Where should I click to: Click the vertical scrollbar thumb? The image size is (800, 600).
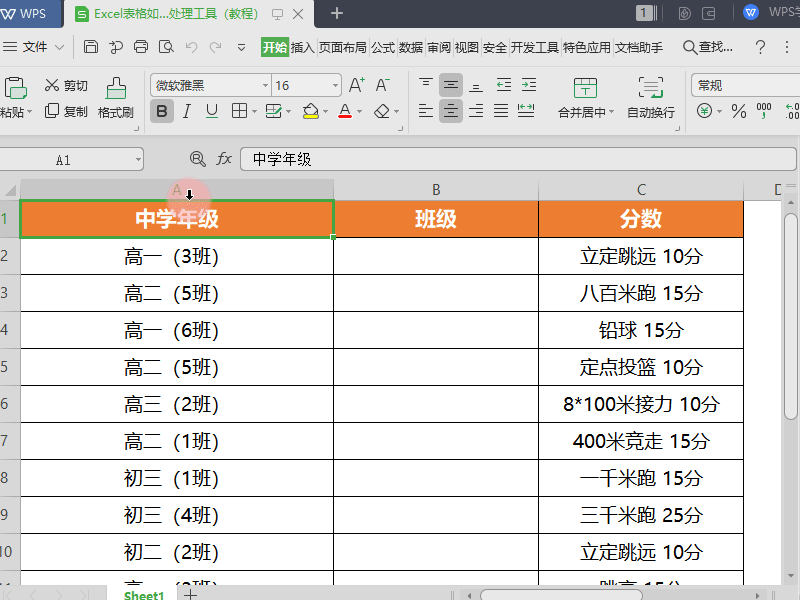(791, 316)
